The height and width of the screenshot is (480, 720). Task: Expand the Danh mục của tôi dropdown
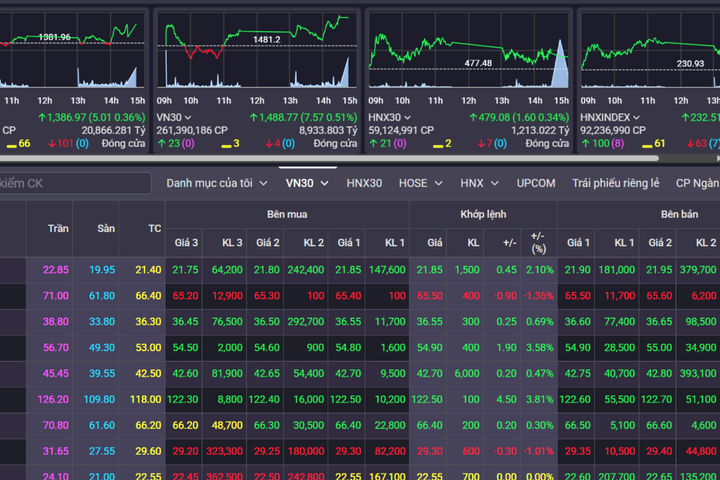click(x=217, y=183)
